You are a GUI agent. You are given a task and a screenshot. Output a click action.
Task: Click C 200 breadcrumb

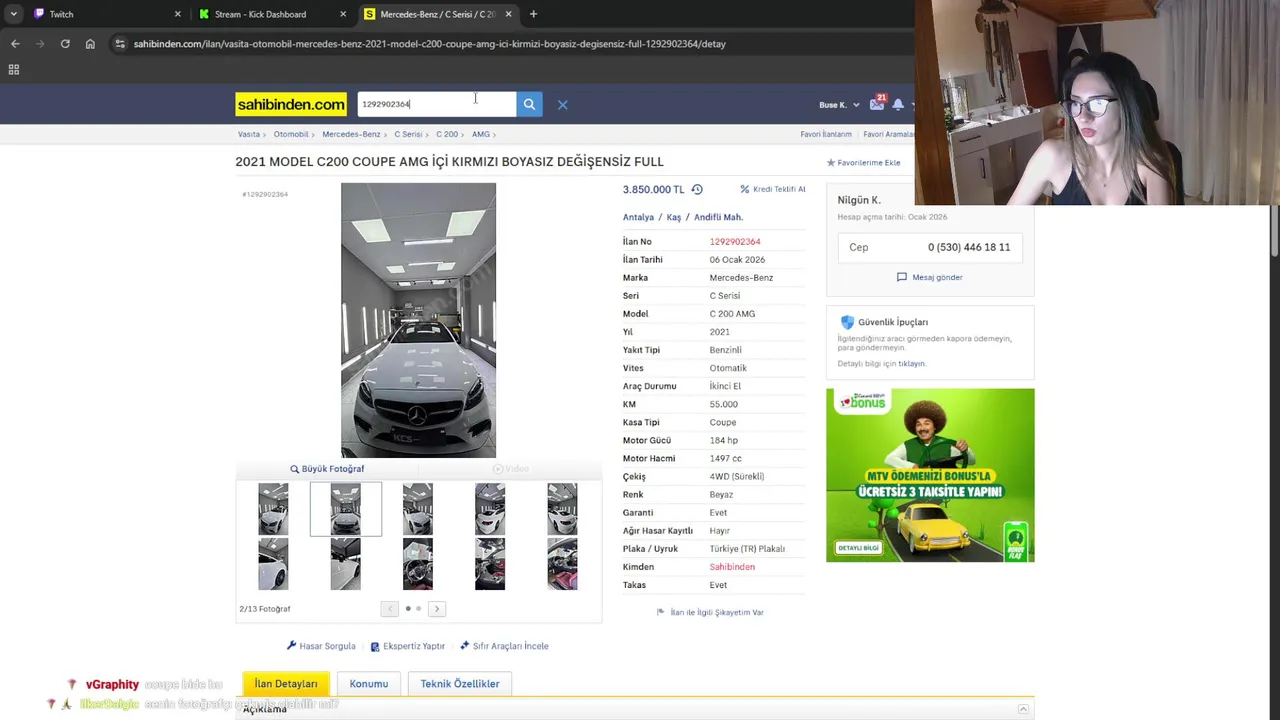click(x=447, y=134)
